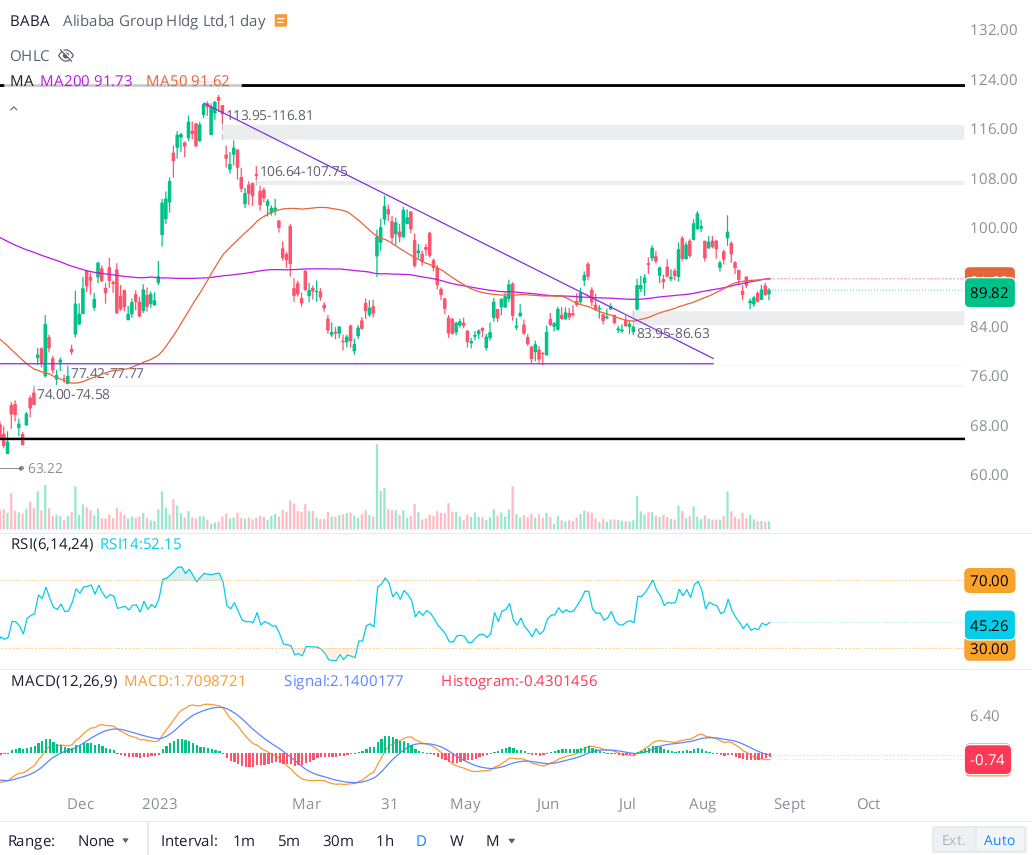Switch to the "W" weekly interval

point(456,841)
